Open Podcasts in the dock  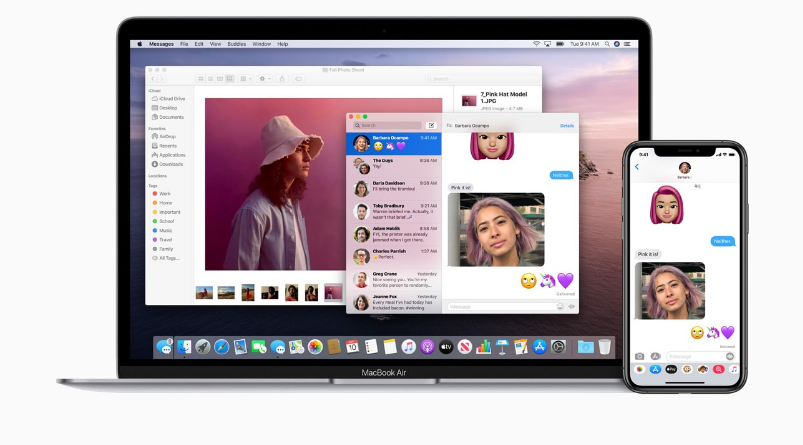[x=427, y=347]
